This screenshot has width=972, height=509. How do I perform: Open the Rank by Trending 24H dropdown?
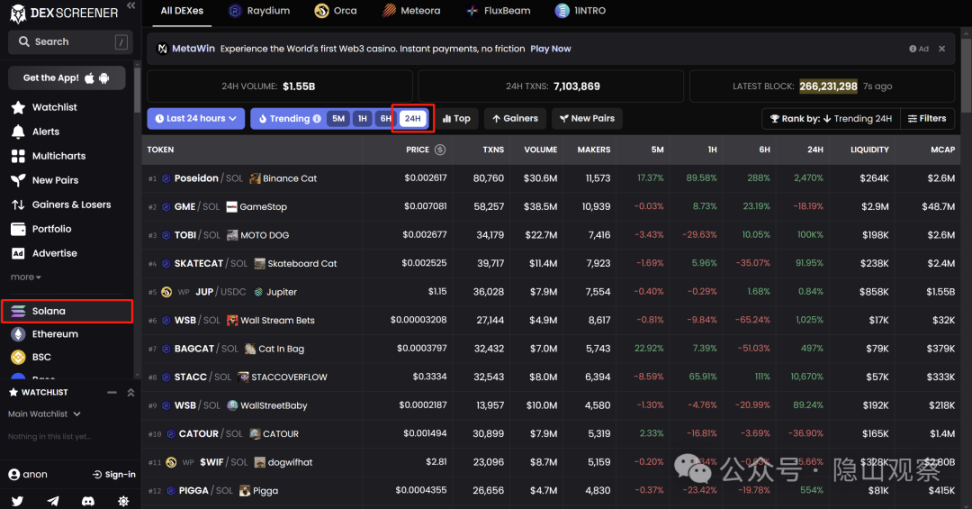coord(831,118)
